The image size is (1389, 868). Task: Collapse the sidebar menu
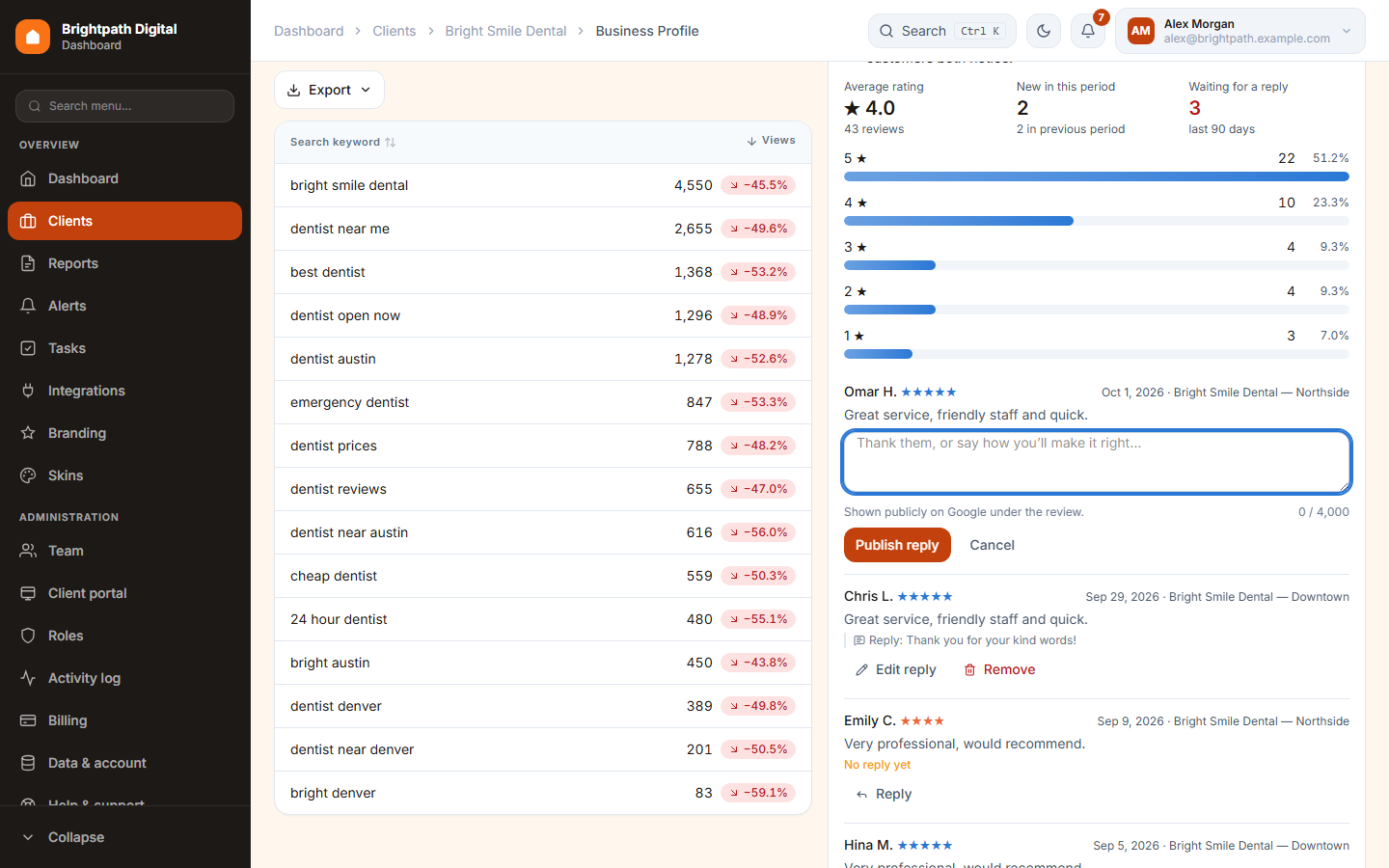pos(124,837)
